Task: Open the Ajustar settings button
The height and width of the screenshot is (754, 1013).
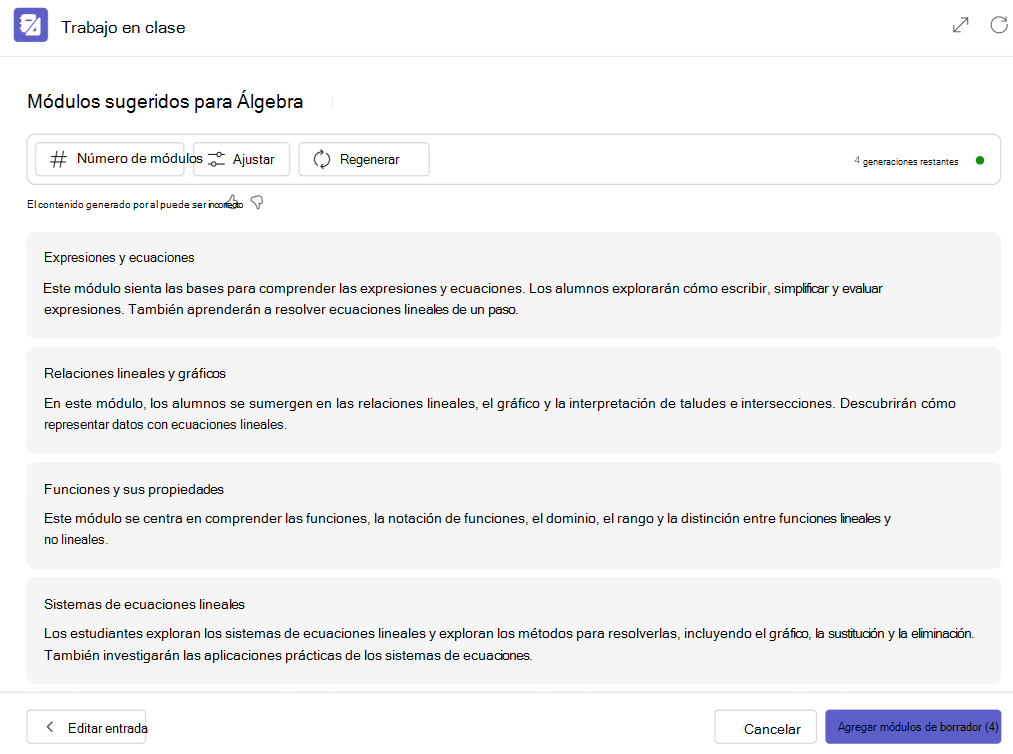Action: (241, 159)
